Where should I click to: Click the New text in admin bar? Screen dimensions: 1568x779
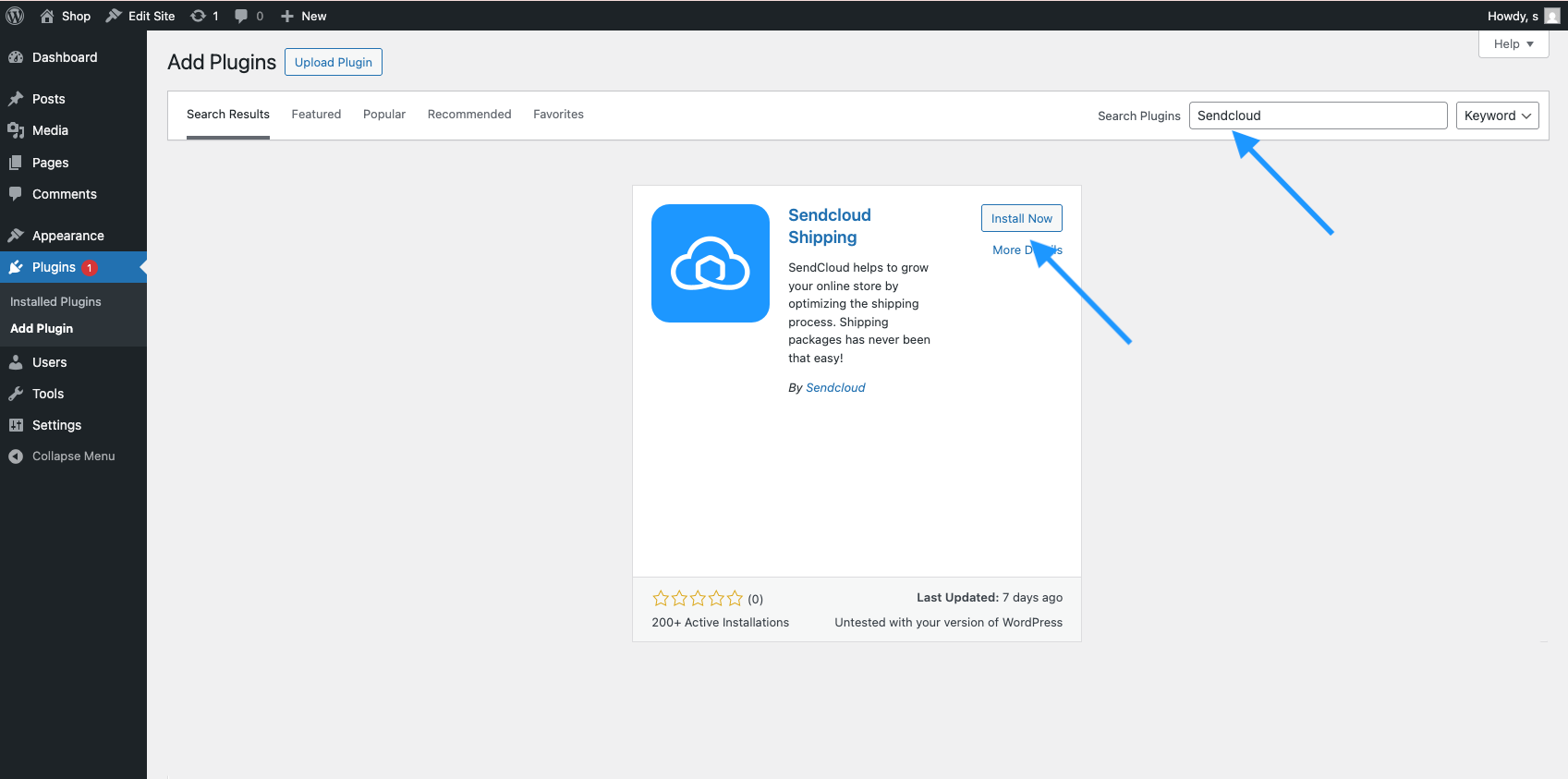[314, 16]
